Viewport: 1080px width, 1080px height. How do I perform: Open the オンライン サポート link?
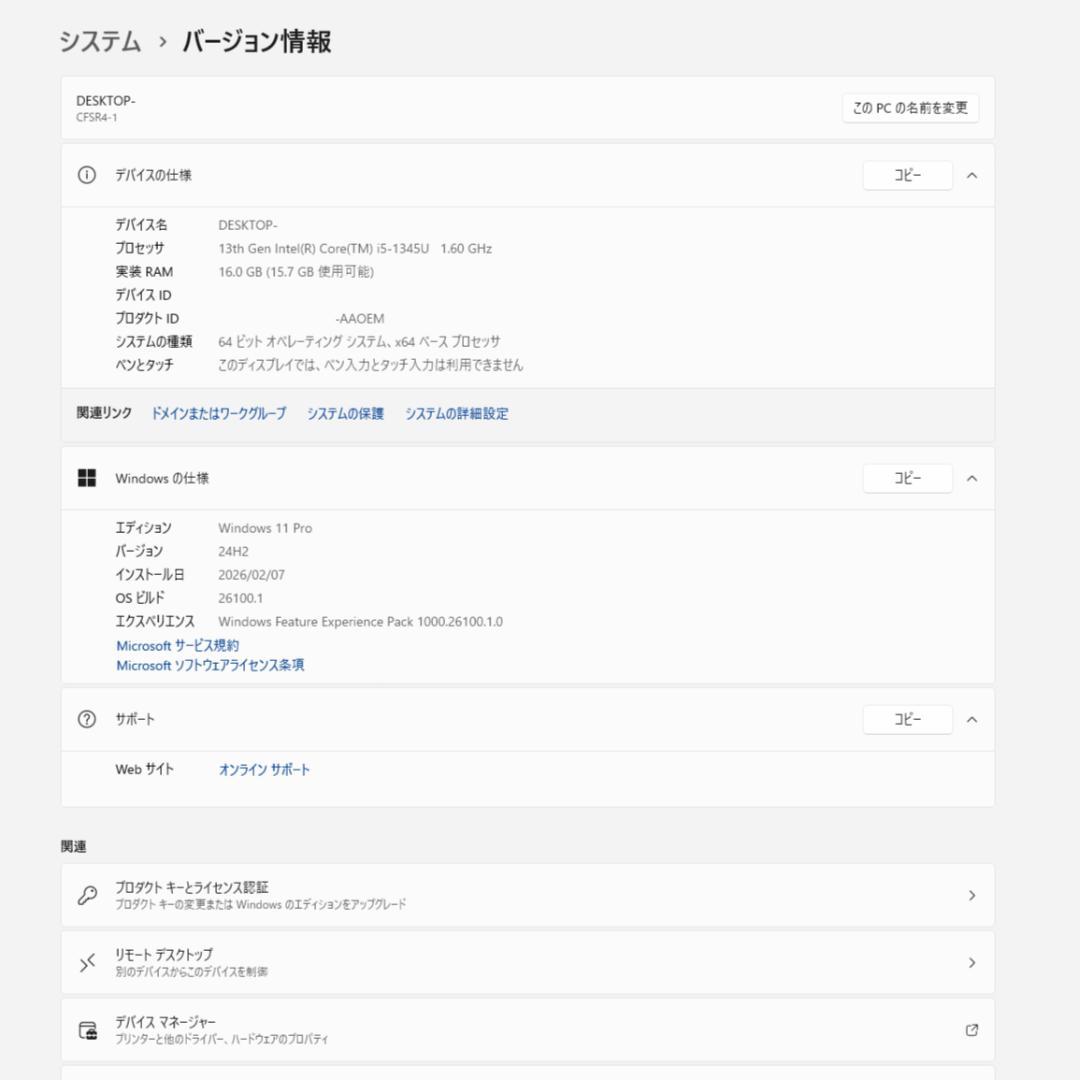point(262,769)
